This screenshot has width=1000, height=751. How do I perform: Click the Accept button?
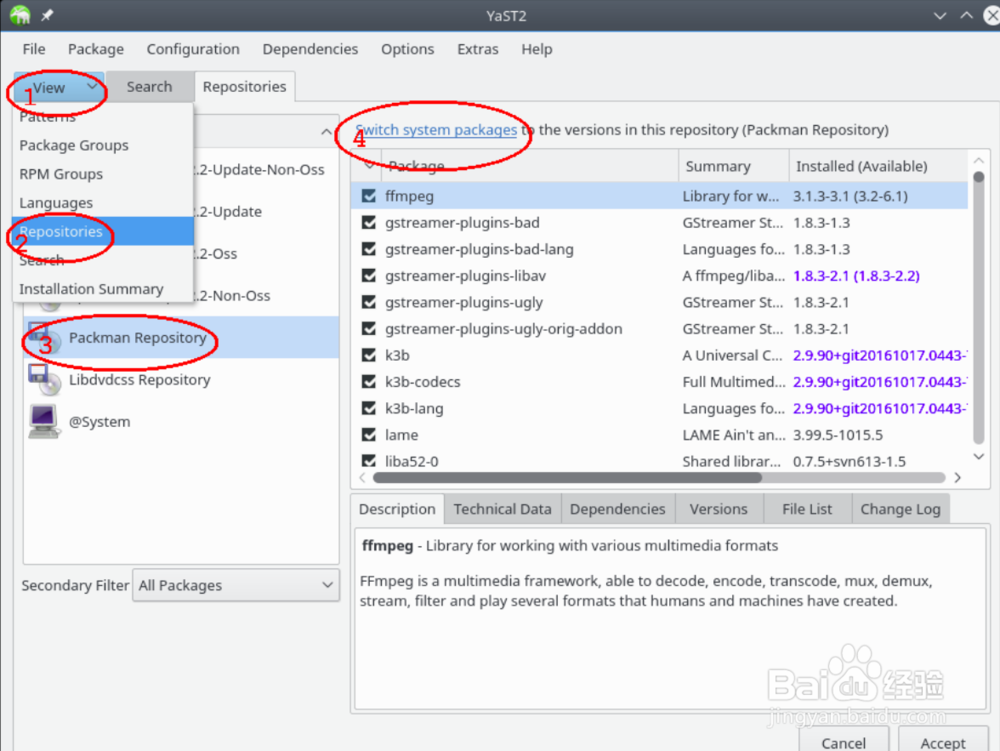pos(943,740)
